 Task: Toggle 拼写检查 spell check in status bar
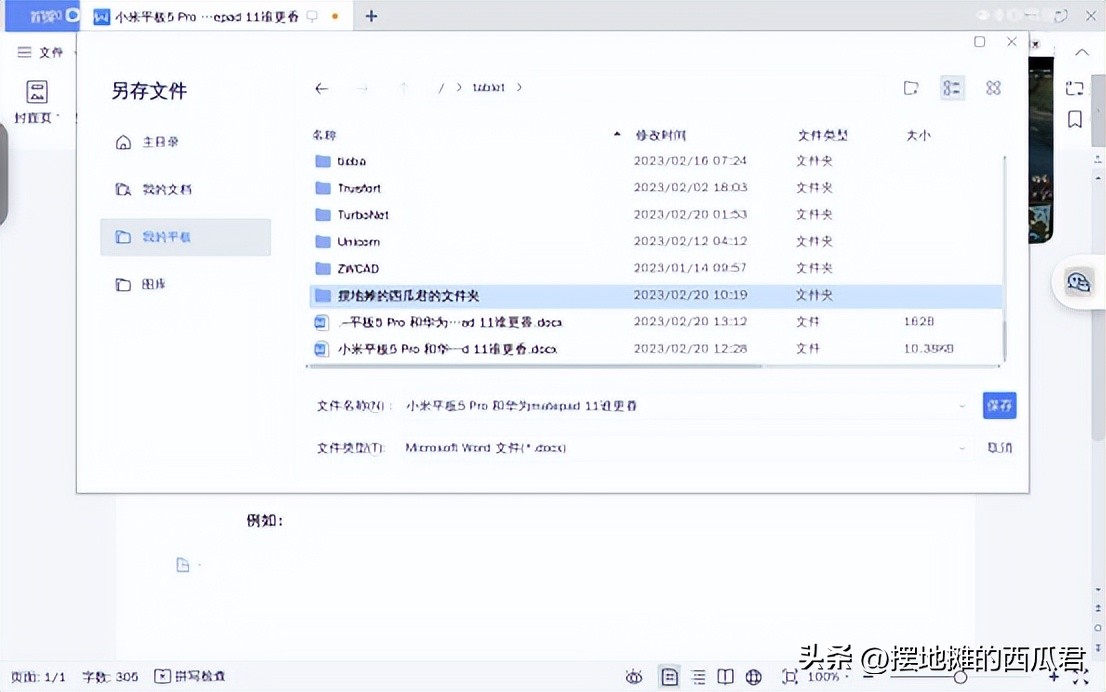(x=190, y=676)
